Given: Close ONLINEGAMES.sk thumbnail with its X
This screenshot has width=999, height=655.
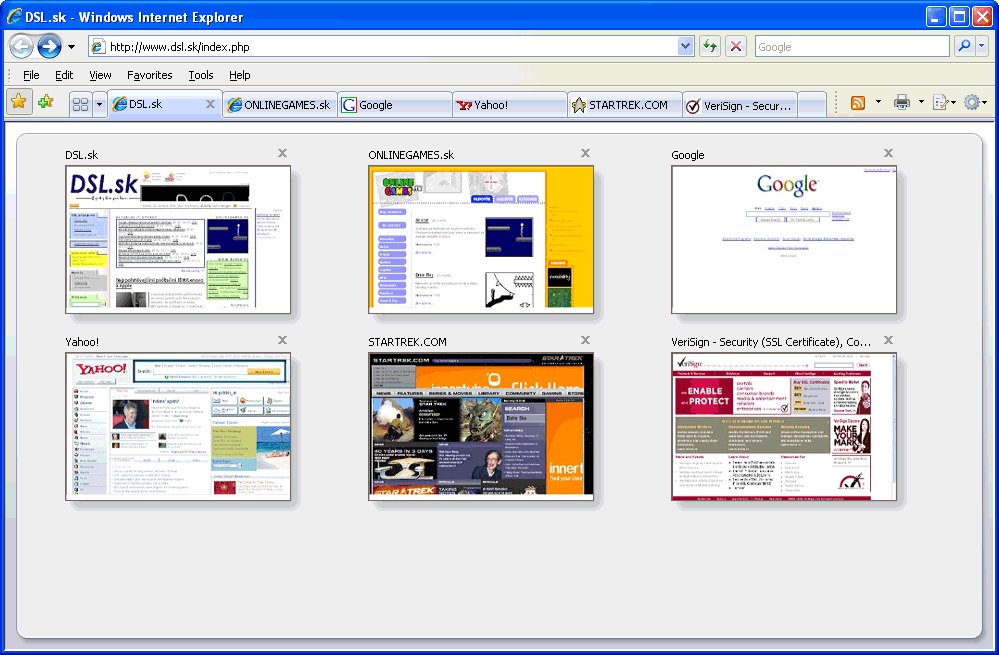Looking at the screenshot, I should click(x=586, y=153).
